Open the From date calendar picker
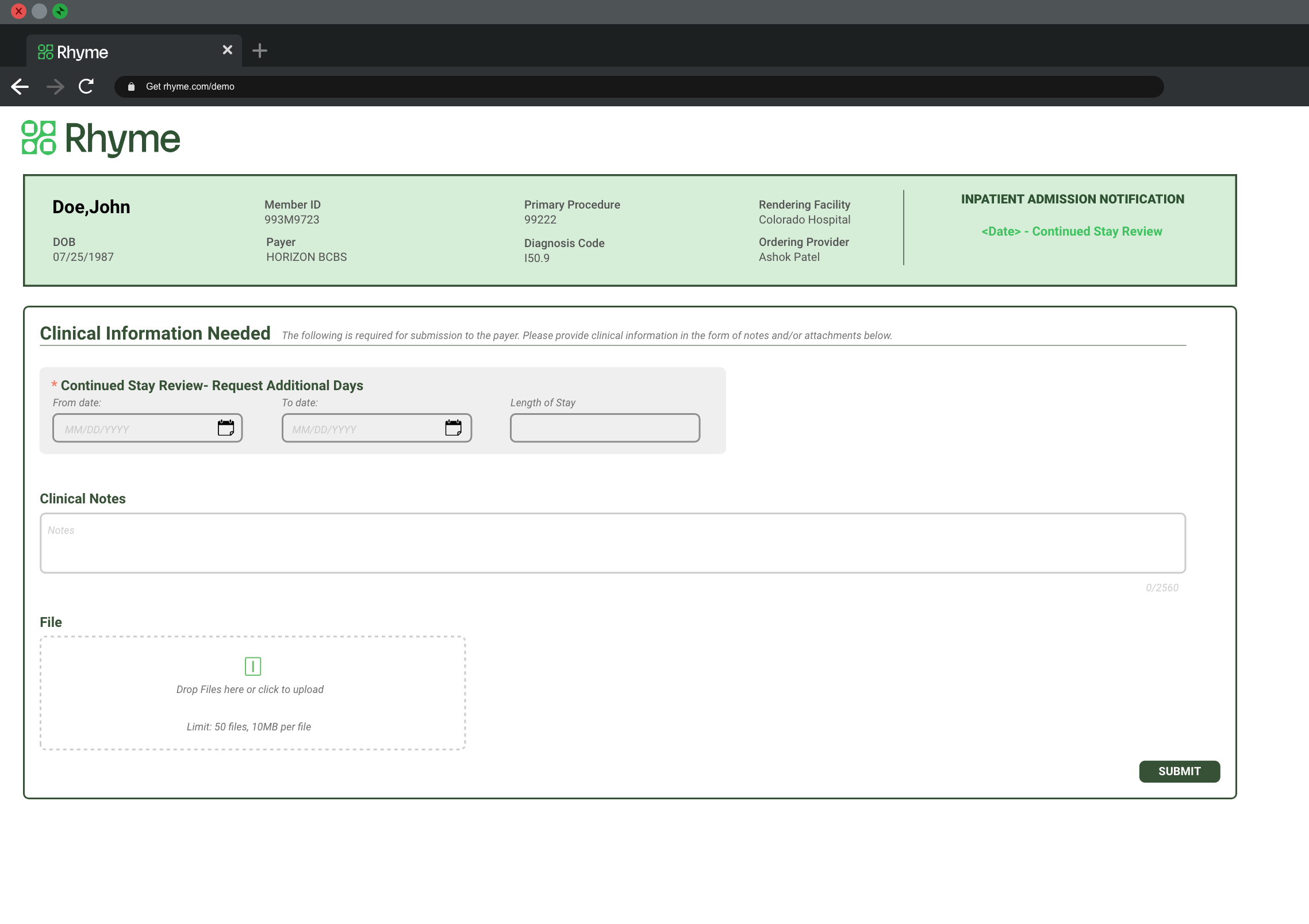This screenshot has height=924, width=1309. (x=225, y=428)
